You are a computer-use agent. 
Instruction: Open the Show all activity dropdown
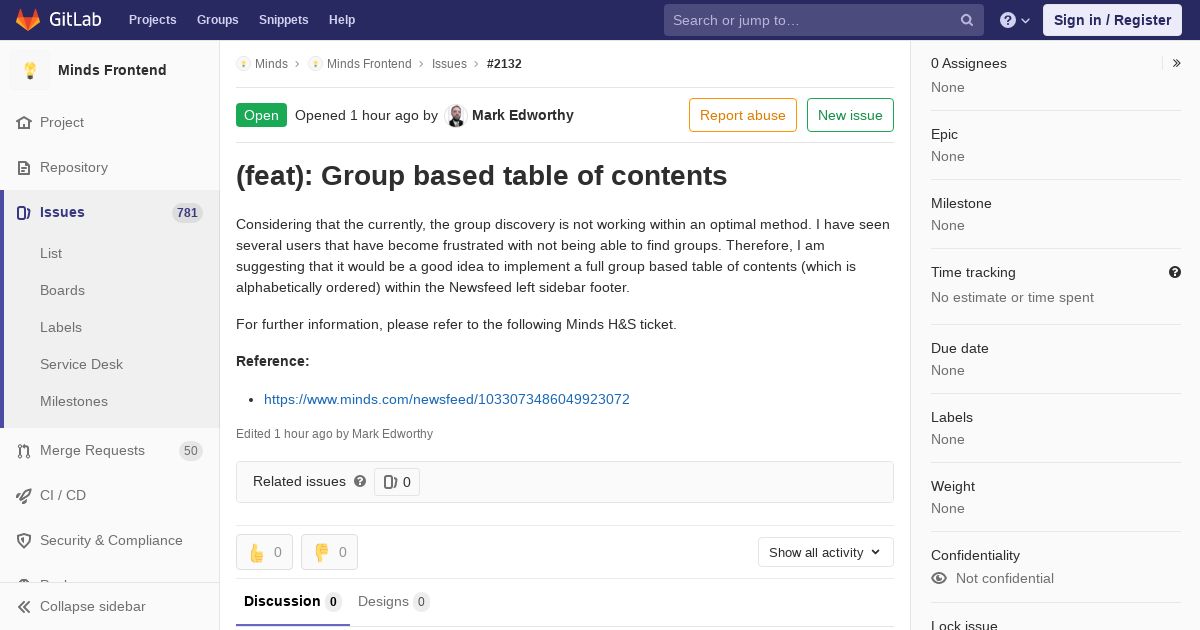click(x=825, y=552)
